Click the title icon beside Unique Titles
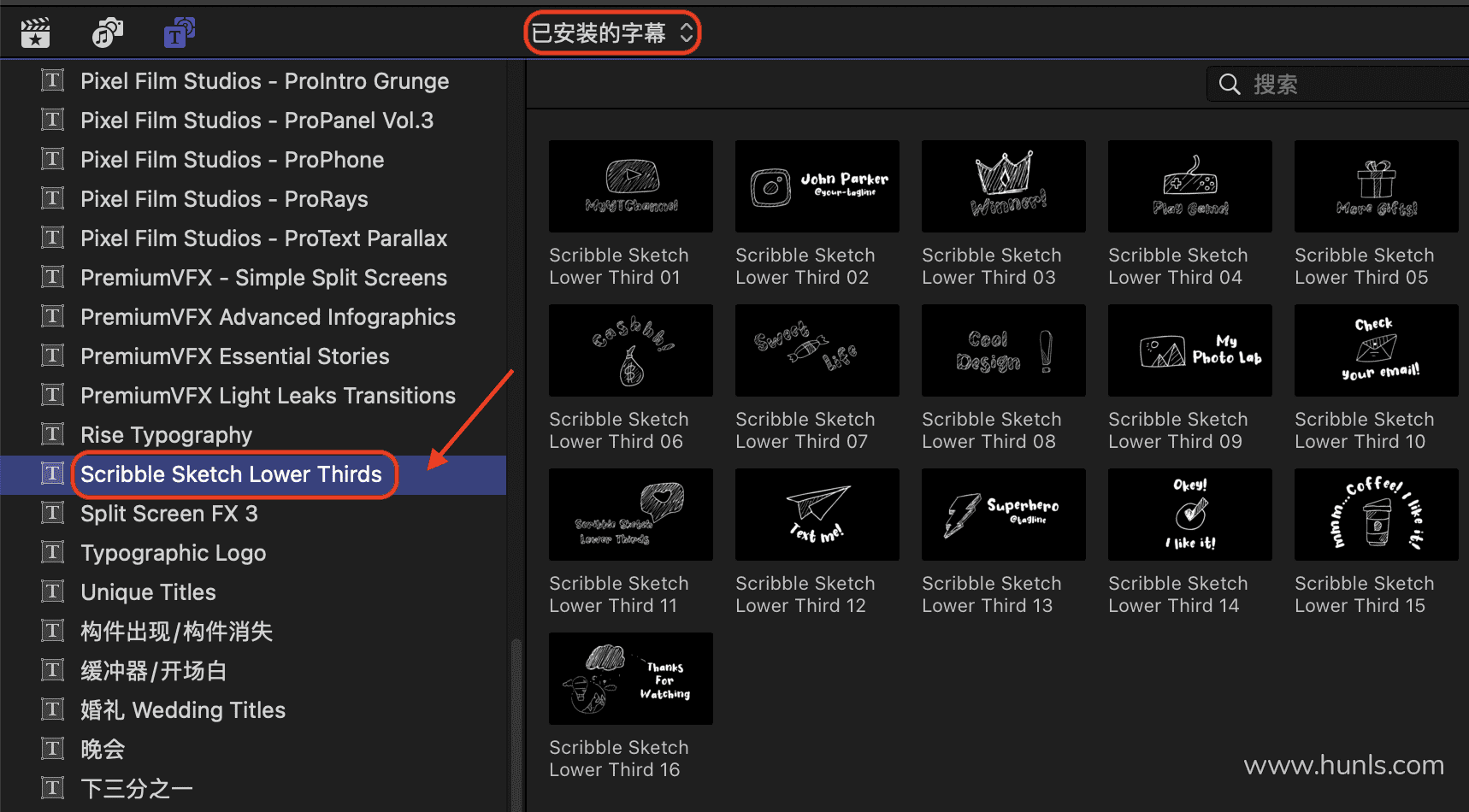The image size is (1469, 812). point(53,591)
